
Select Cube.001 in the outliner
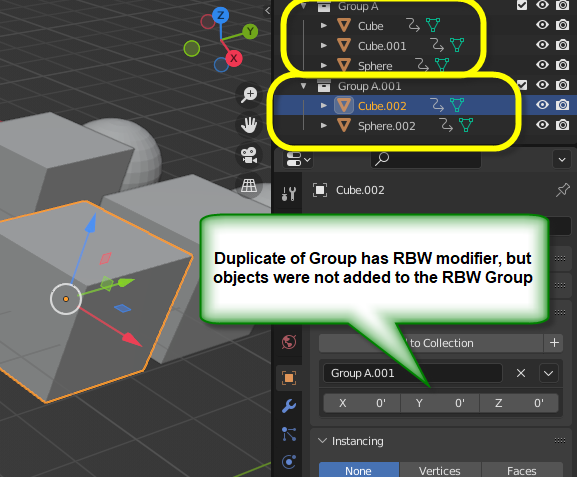[x=382, y=46]
